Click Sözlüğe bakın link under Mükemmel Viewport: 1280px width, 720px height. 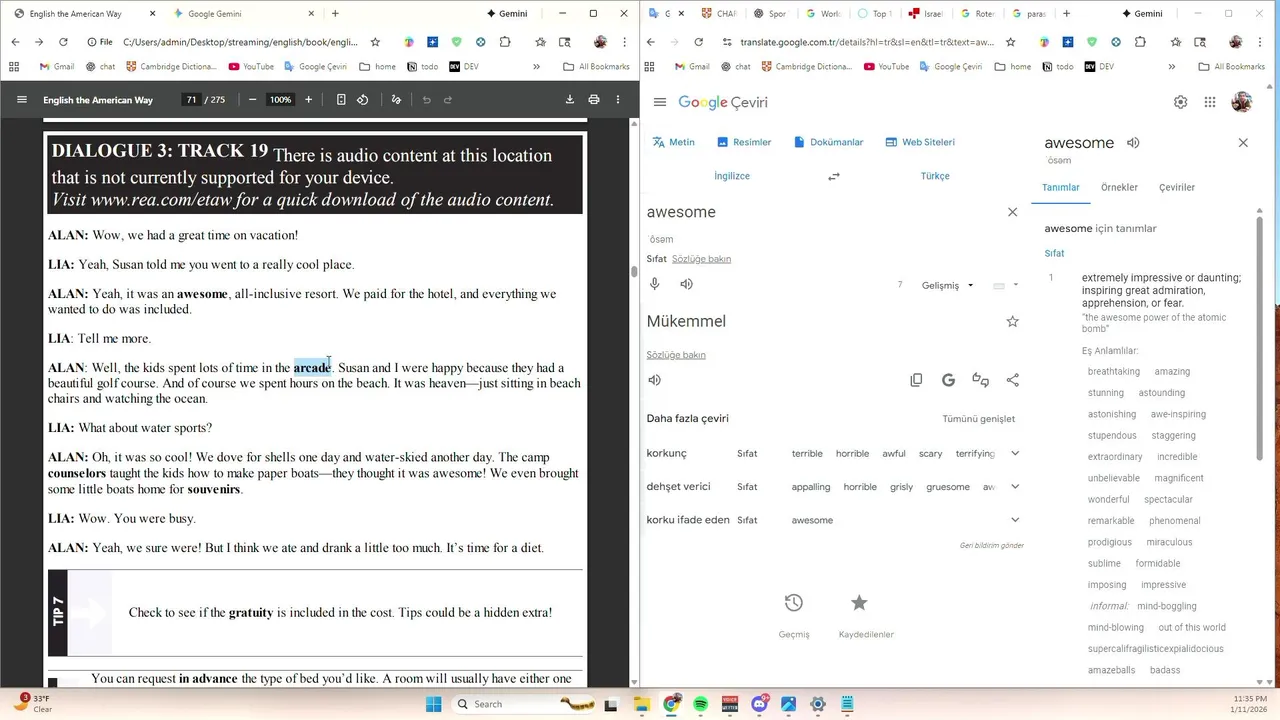coord(676,355)
